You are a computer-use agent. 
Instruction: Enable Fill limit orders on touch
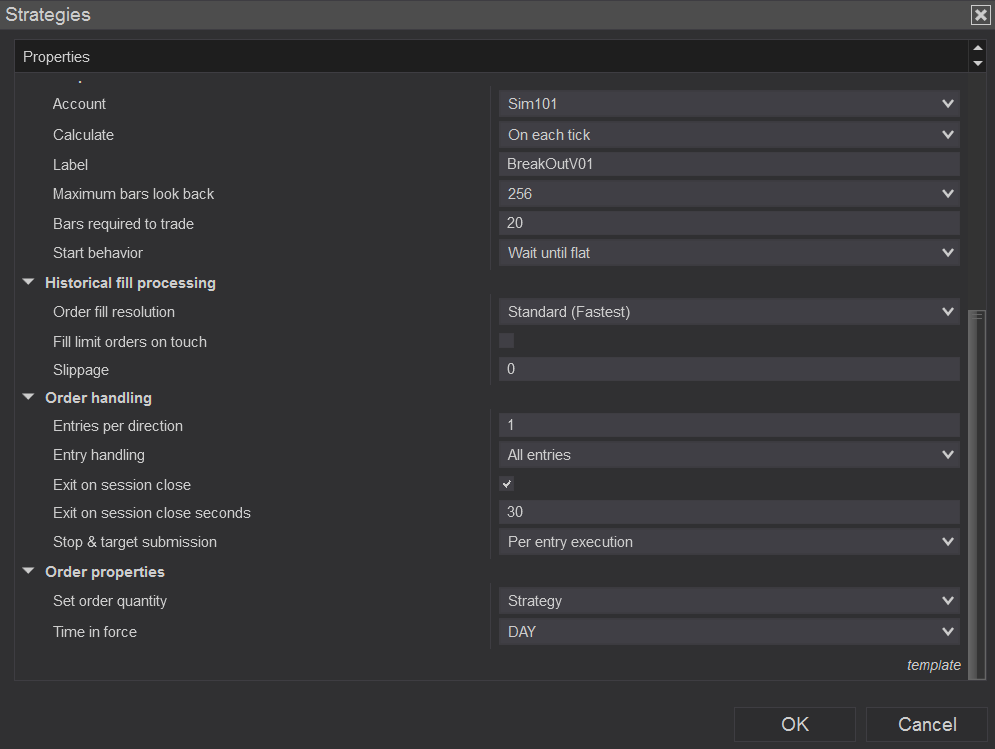click(x=507, y=341)
